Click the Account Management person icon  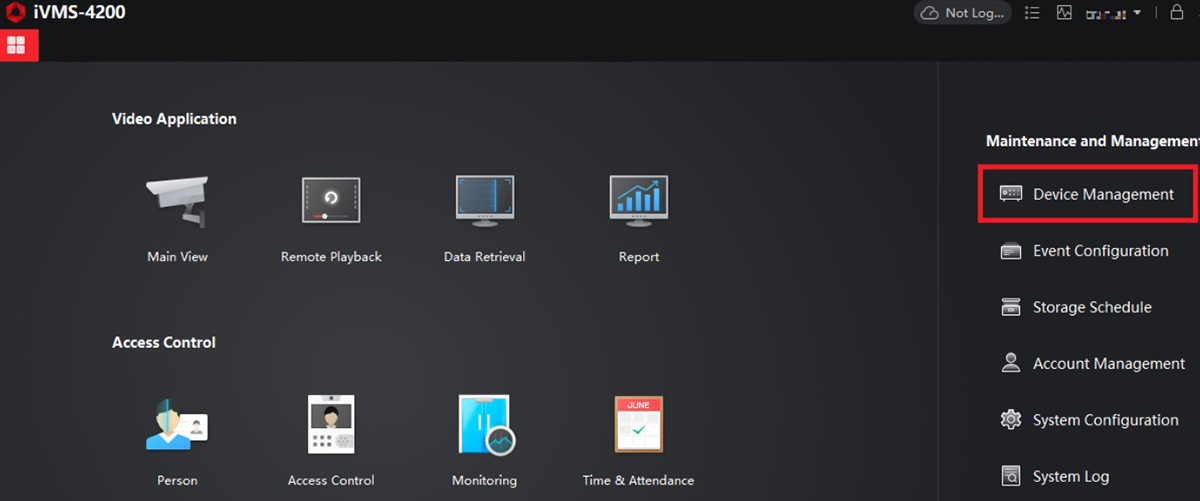(x=1011, y=363)
